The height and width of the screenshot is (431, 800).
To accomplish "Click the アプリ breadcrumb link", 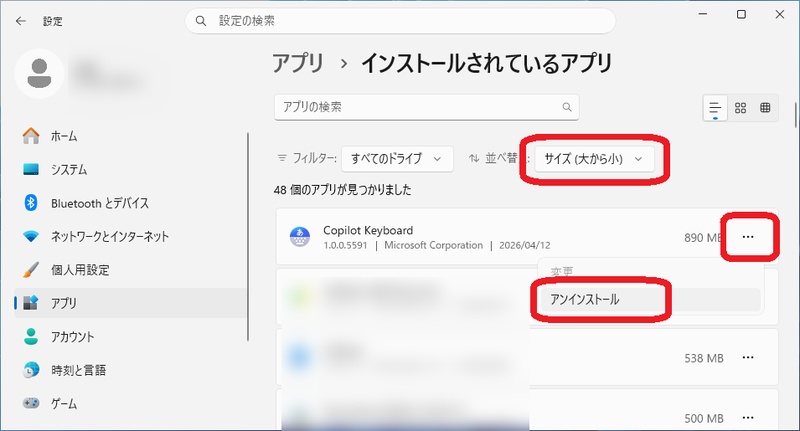I will [x=298, y=63].
